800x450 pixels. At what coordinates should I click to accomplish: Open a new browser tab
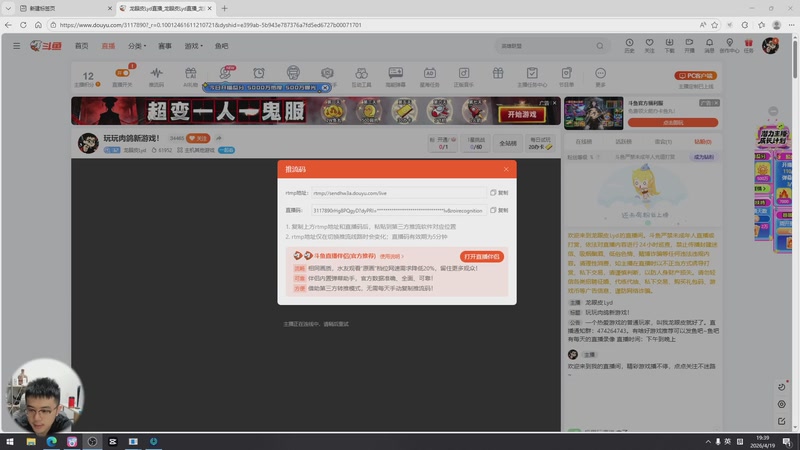[224, 8]
